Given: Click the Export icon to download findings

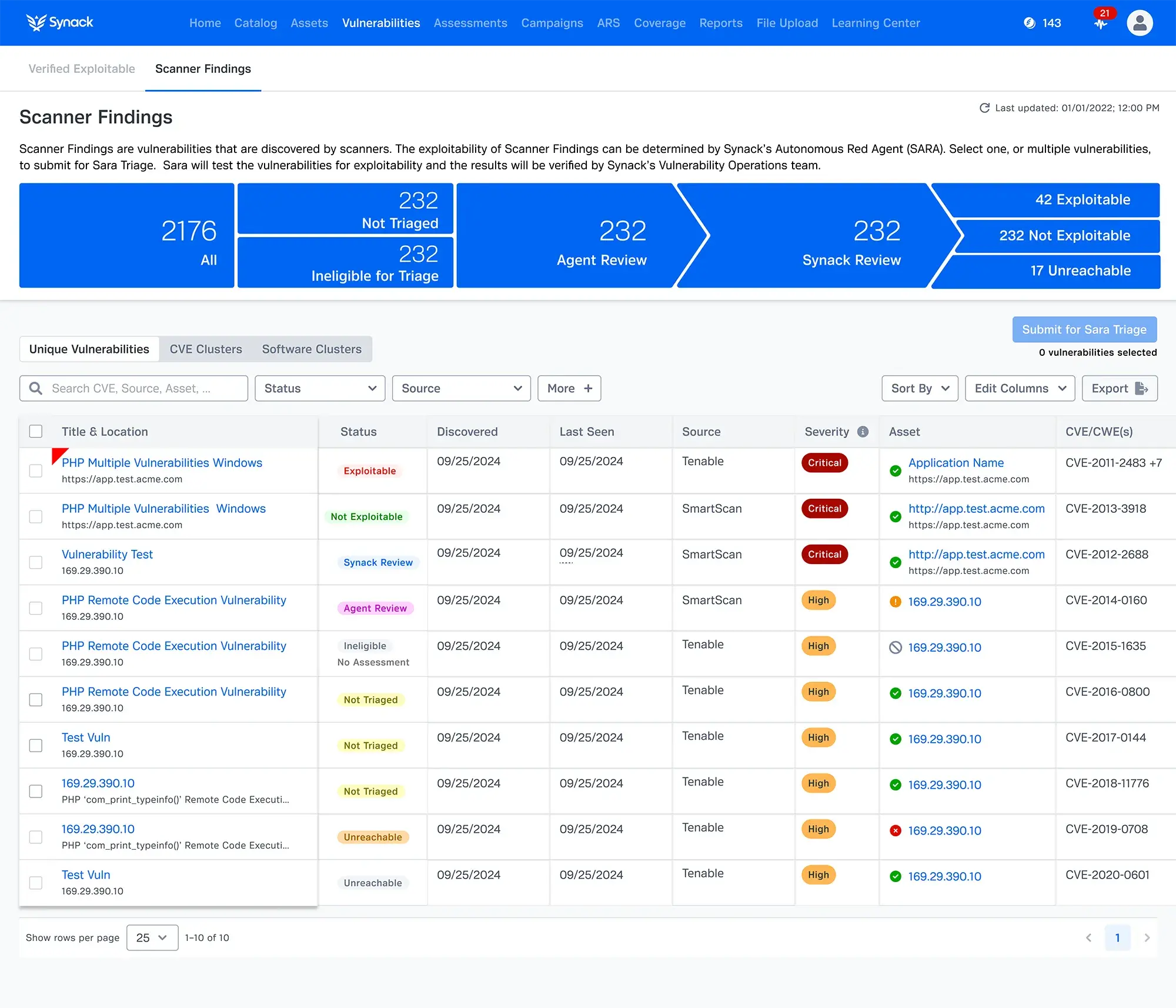Looking at the screenshot, I should click(x=1141, y=388).
